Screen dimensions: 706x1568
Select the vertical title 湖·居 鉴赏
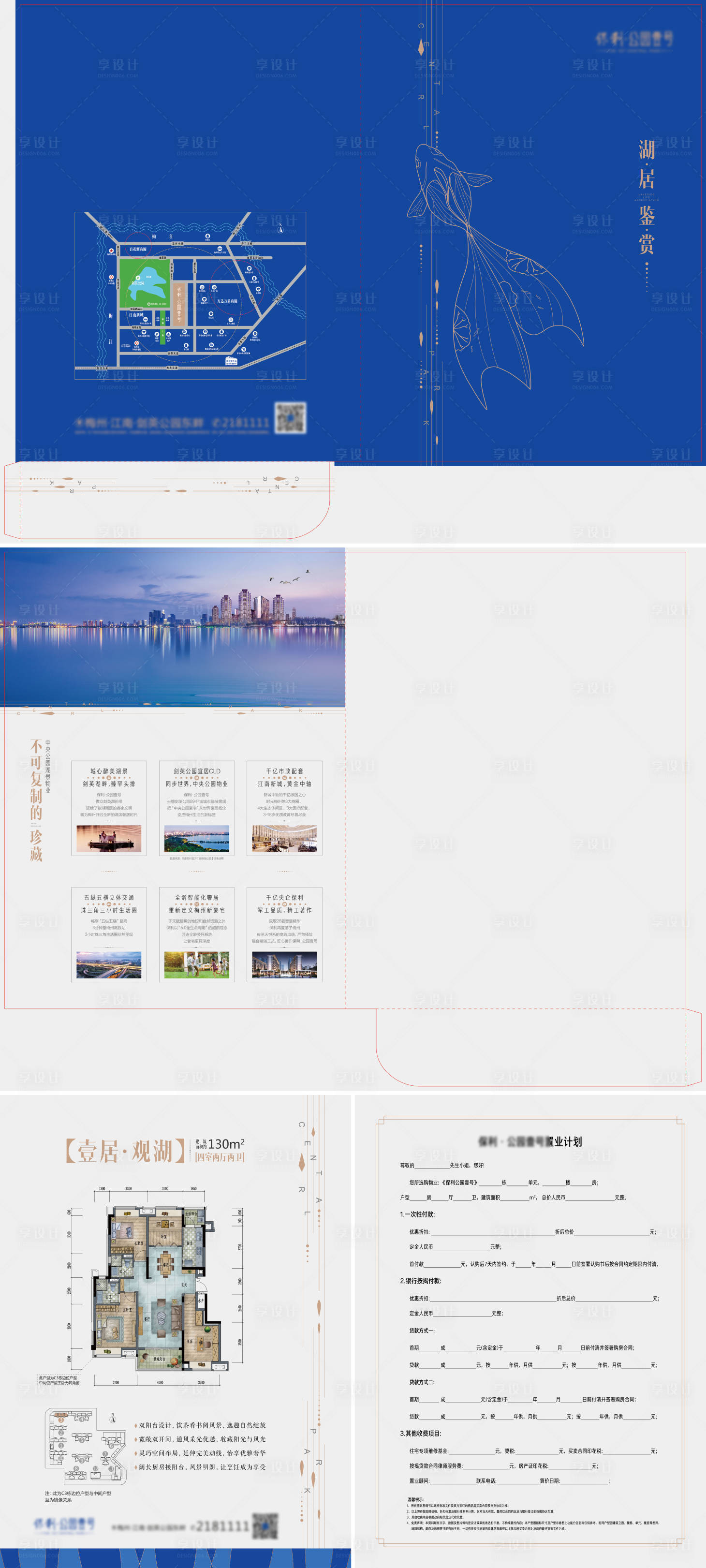click(x=647, y=197)
